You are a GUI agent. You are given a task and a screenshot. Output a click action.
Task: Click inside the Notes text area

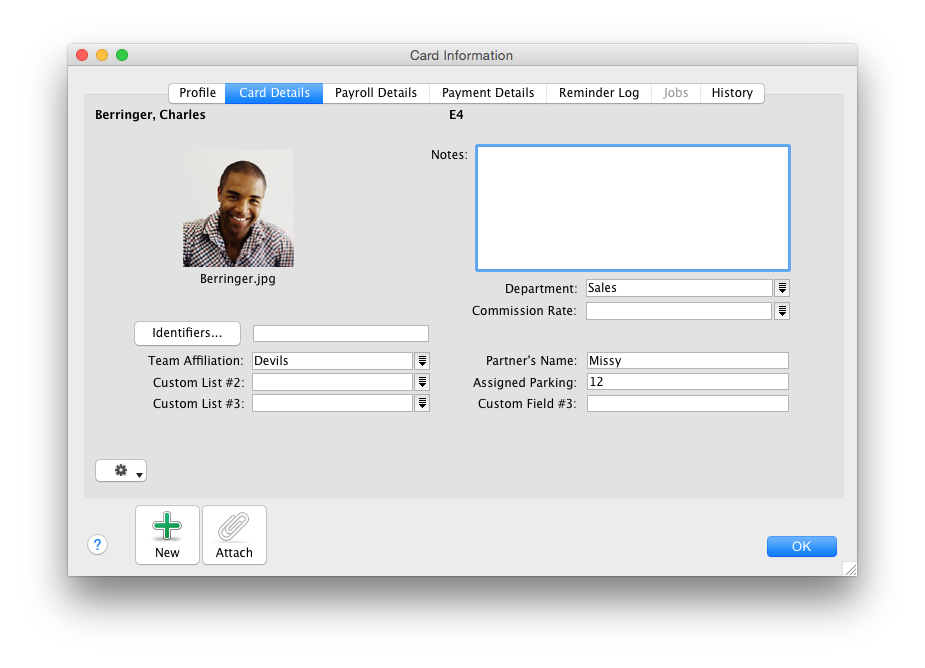tap(632, 208)
